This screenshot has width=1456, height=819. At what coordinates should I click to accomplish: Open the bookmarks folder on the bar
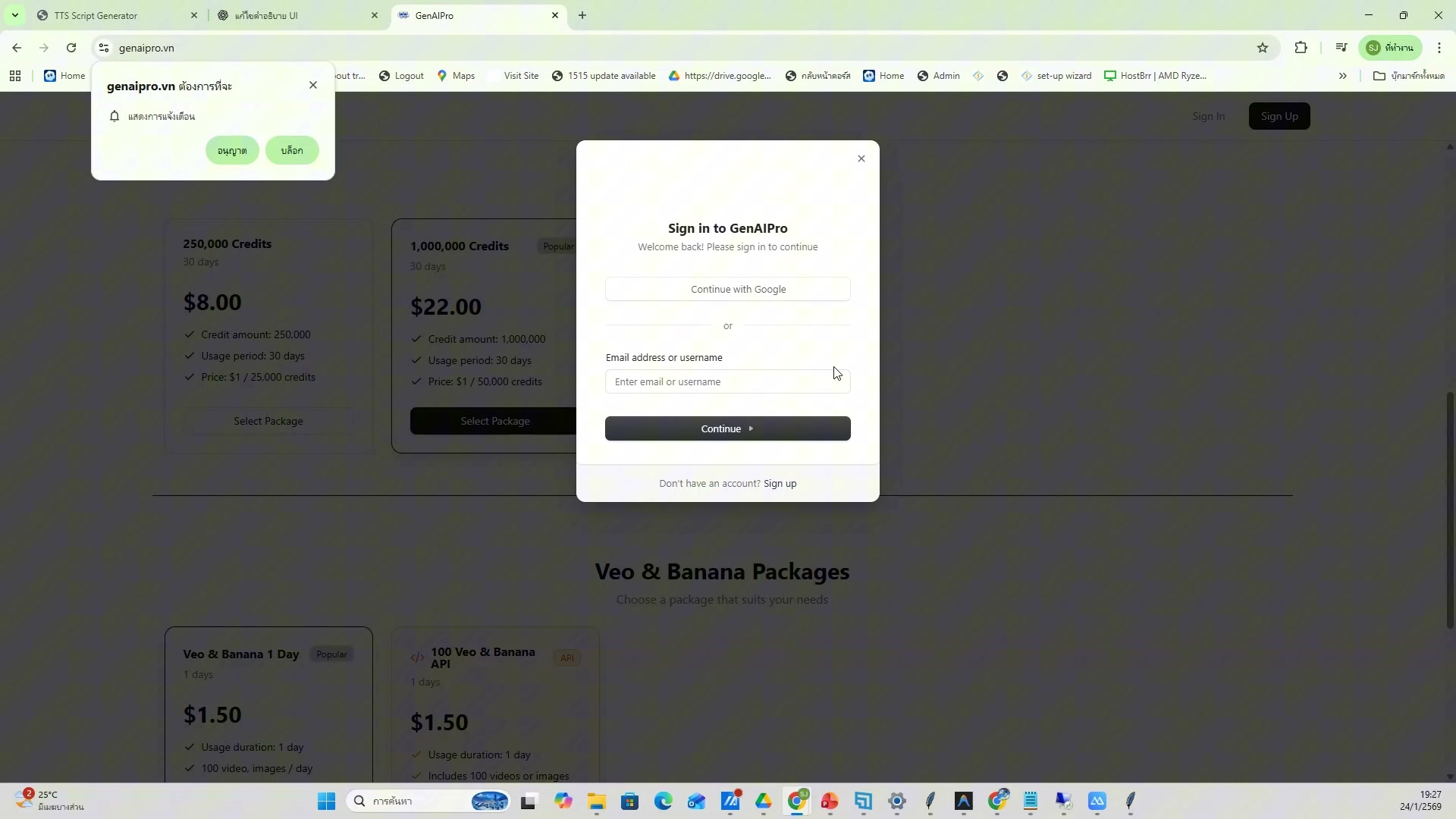tap(1409, 76)
